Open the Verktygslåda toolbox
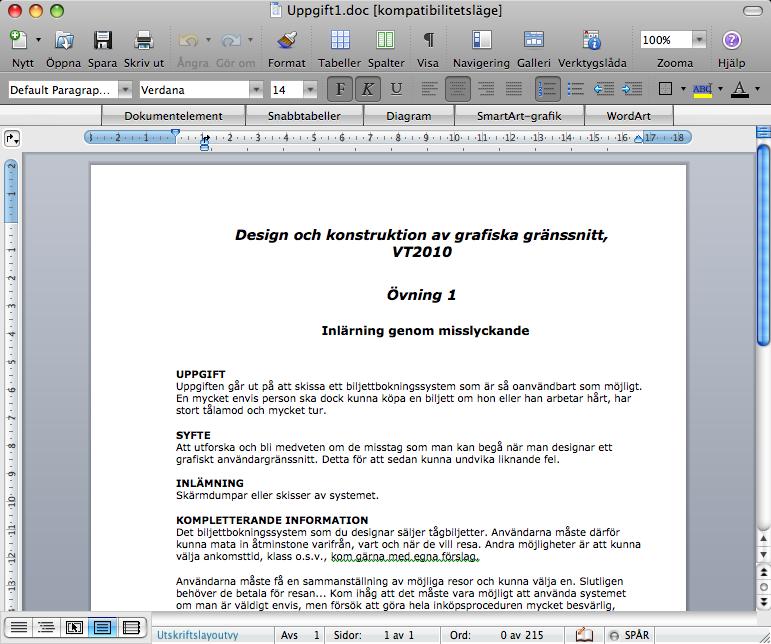 click(592, 40)
